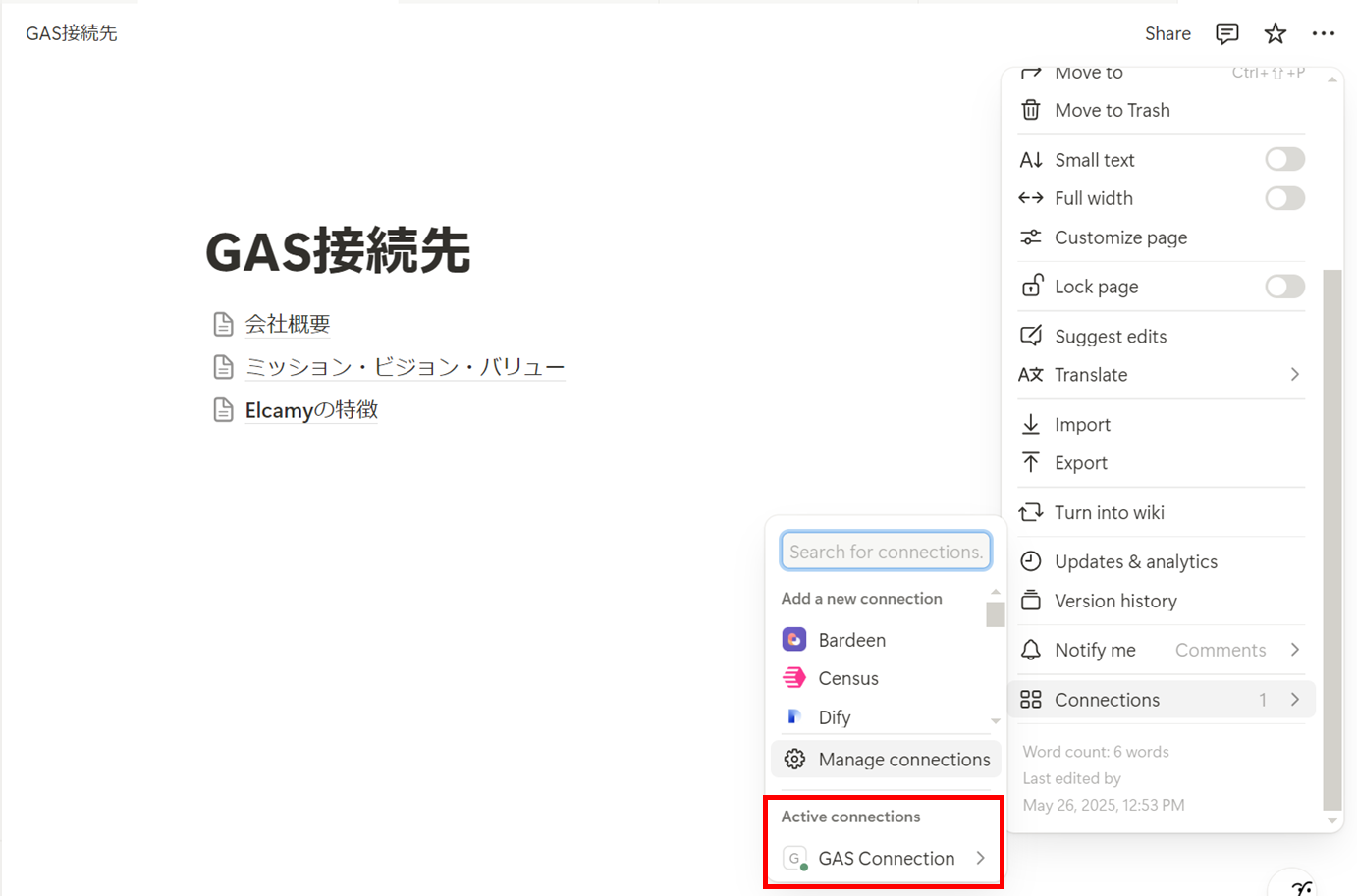Click the Dify connection icon

[793, 717]
